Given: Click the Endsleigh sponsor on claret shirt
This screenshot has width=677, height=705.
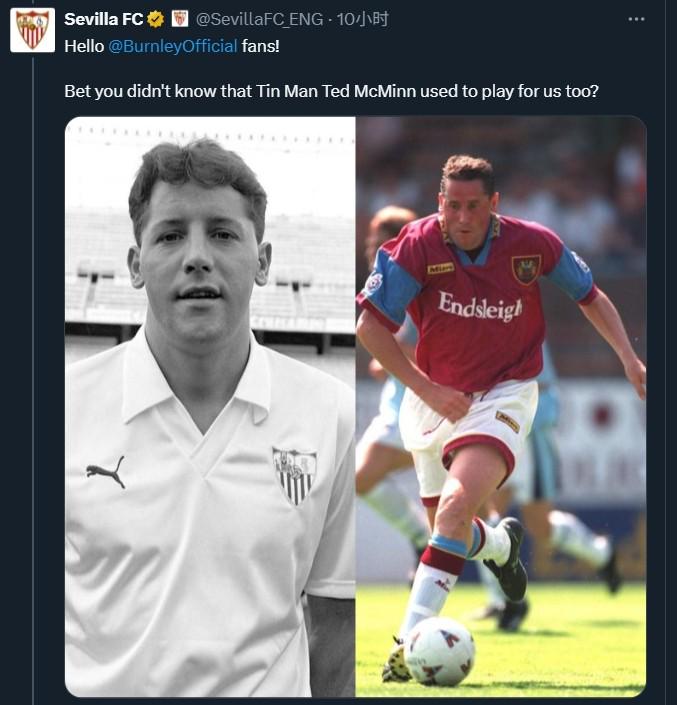Looking at the screenshot, I should [x=479, y=307].
